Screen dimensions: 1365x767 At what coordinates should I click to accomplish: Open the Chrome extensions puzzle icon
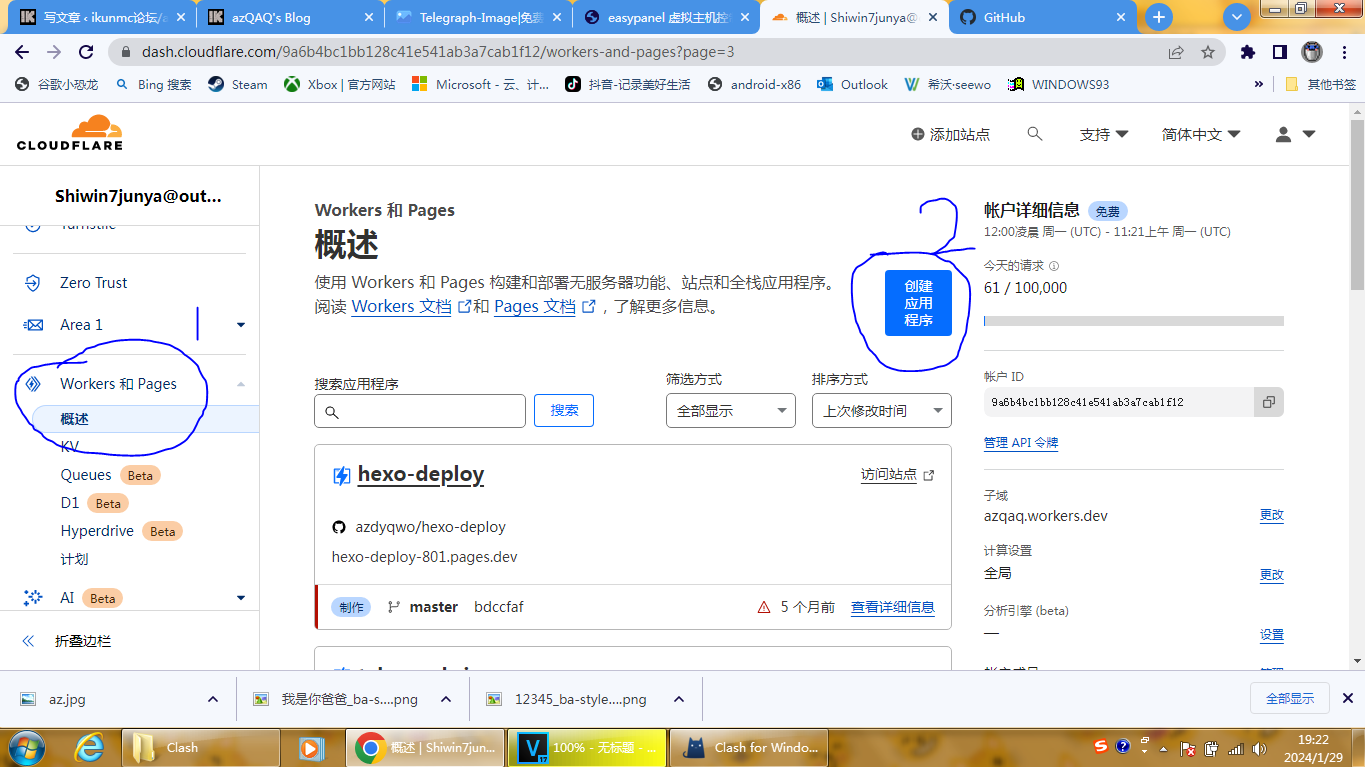click(x=1247, y=52)
